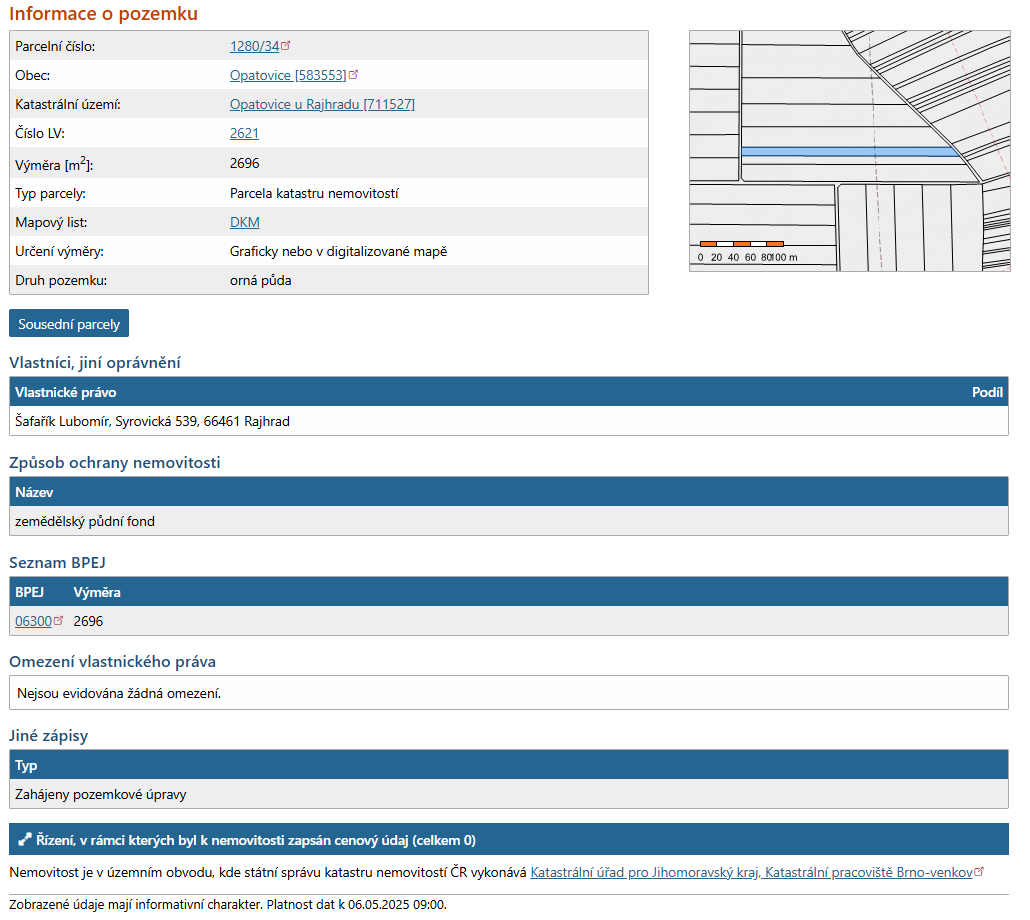
Task: Click Vlastnické právo column header
Action: coord(66,393)
